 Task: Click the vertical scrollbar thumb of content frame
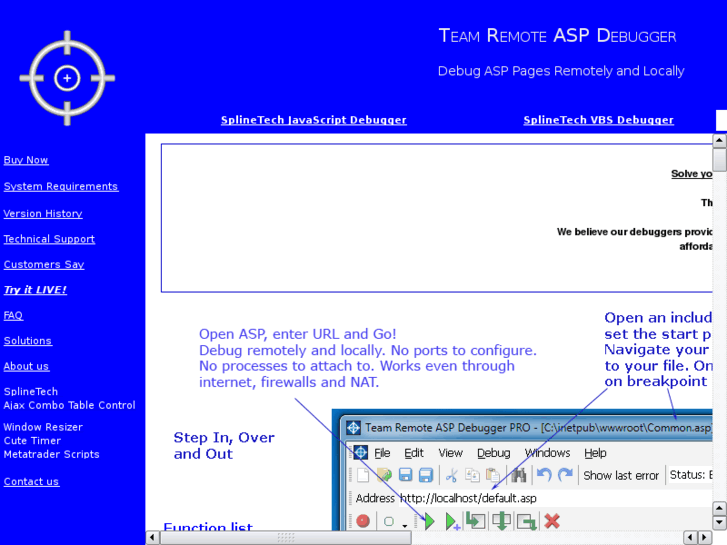[x=719, y=160]
